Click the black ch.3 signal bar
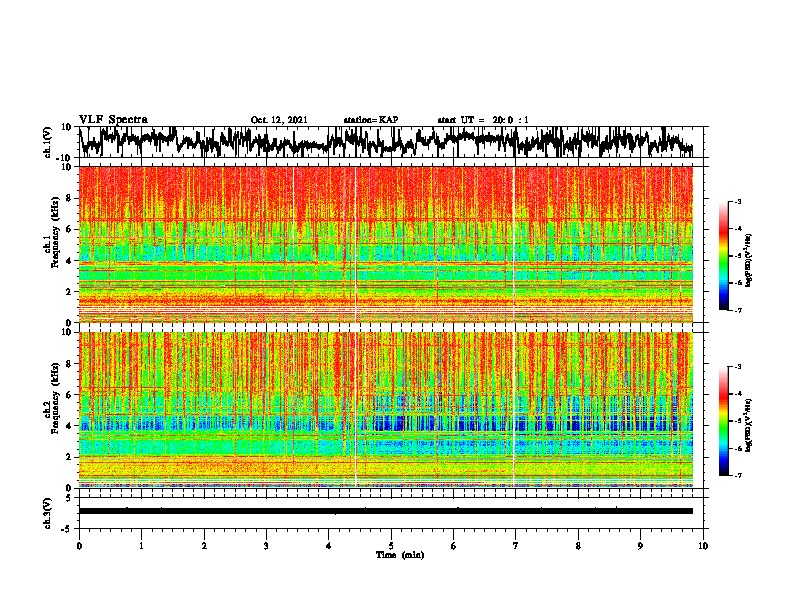Screen dimensions: 792x612 [x=385, y=511]
